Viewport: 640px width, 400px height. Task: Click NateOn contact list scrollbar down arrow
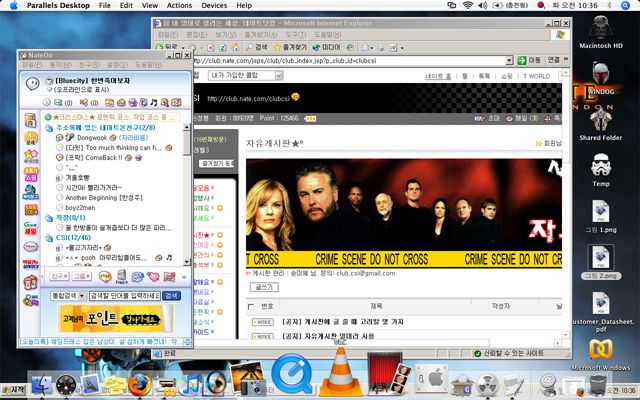(187, 262)
